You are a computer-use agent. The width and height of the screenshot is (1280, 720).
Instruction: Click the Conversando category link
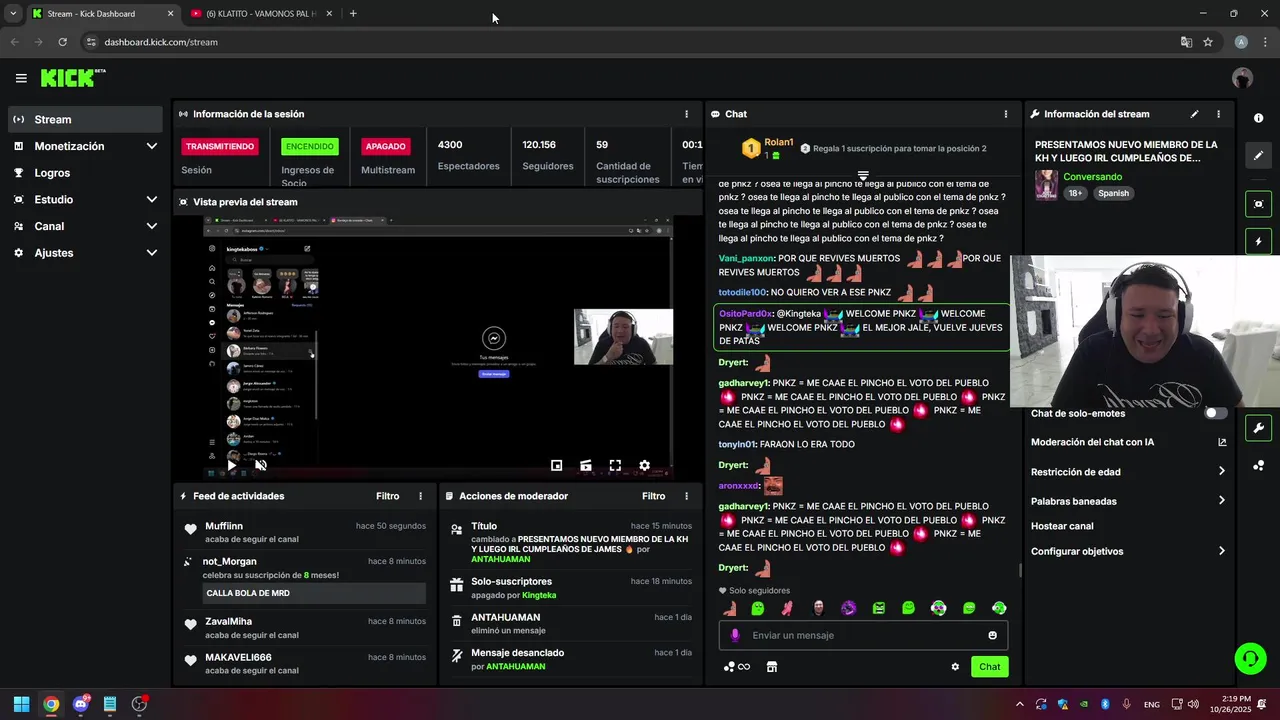[x=1092, y=177]
